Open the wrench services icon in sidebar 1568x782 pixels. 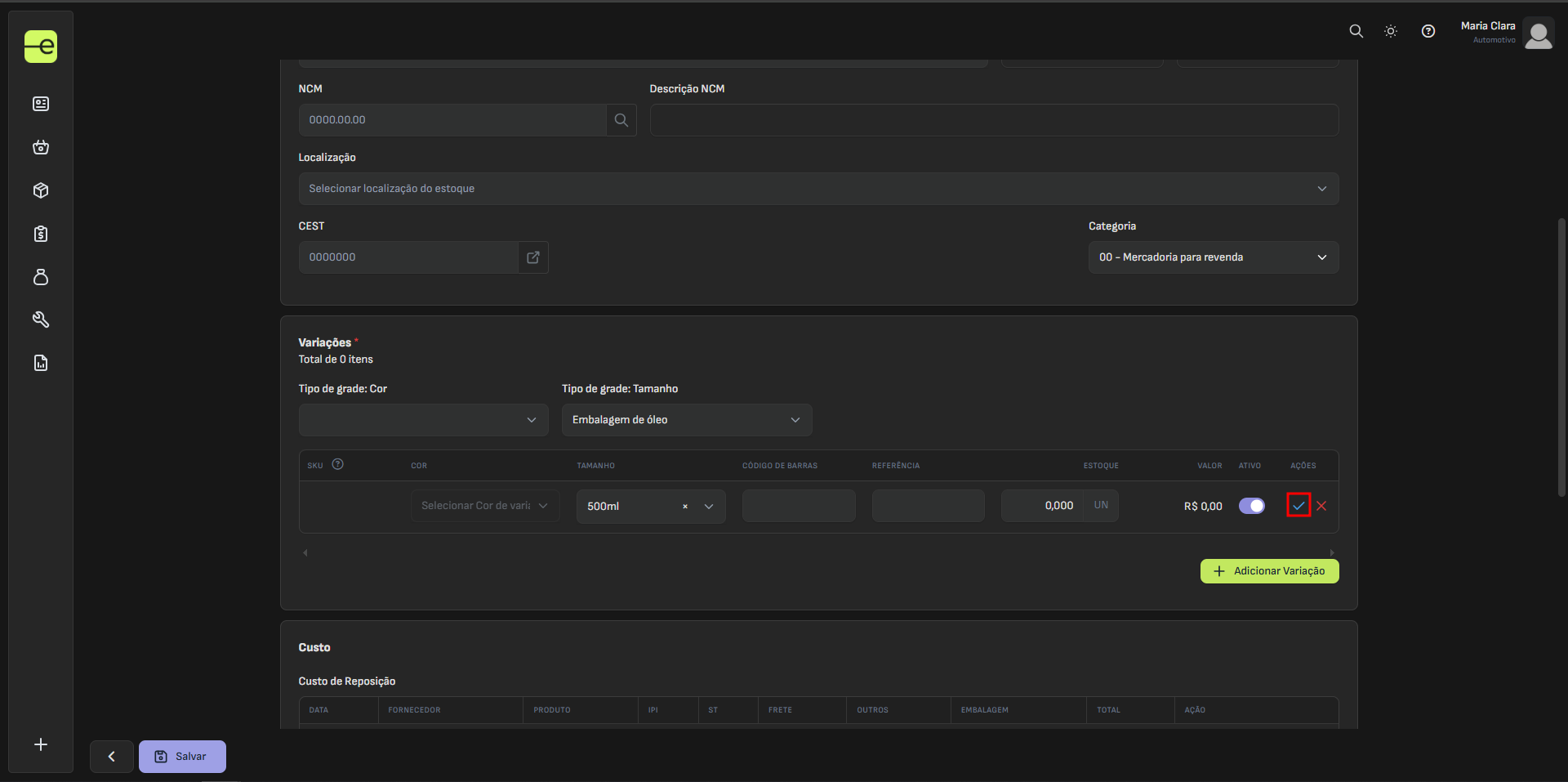pos(41,320)
